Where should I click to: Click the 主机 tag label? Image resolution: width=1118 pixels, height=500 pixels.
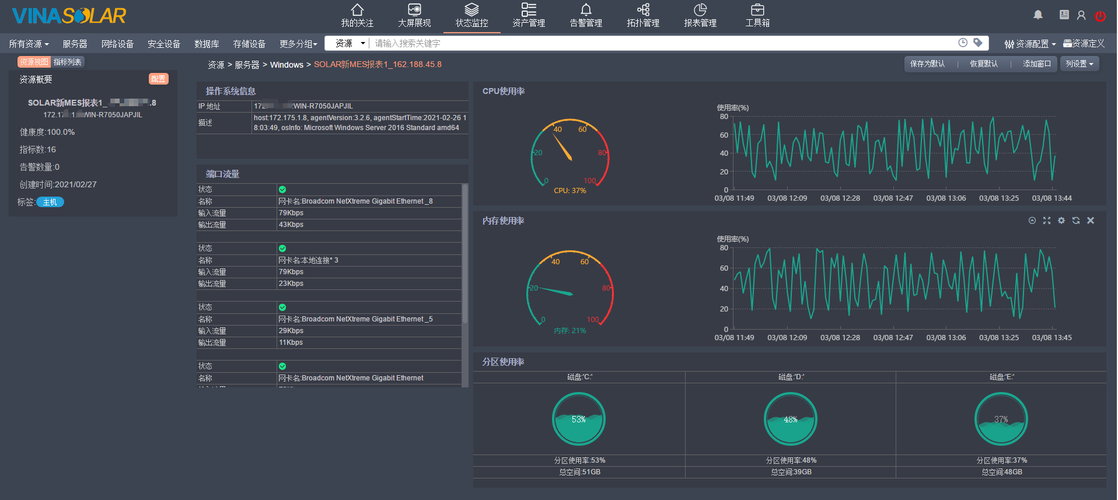(x=50, y=202)
